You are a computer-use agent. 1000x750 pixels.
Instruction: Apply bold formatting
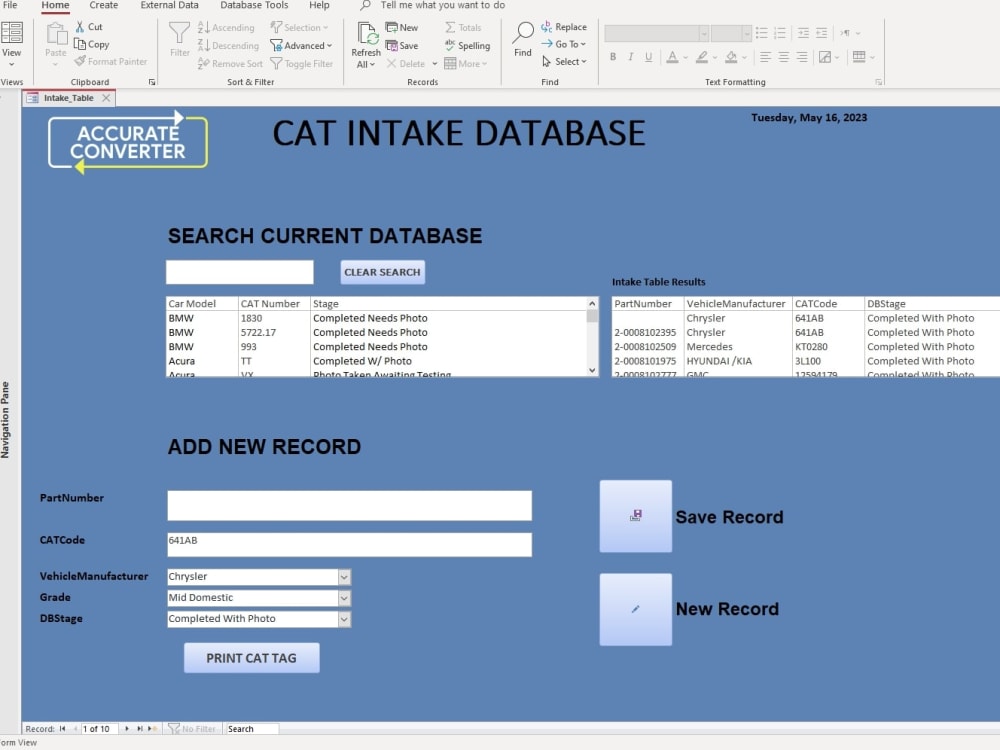[613, 57]
